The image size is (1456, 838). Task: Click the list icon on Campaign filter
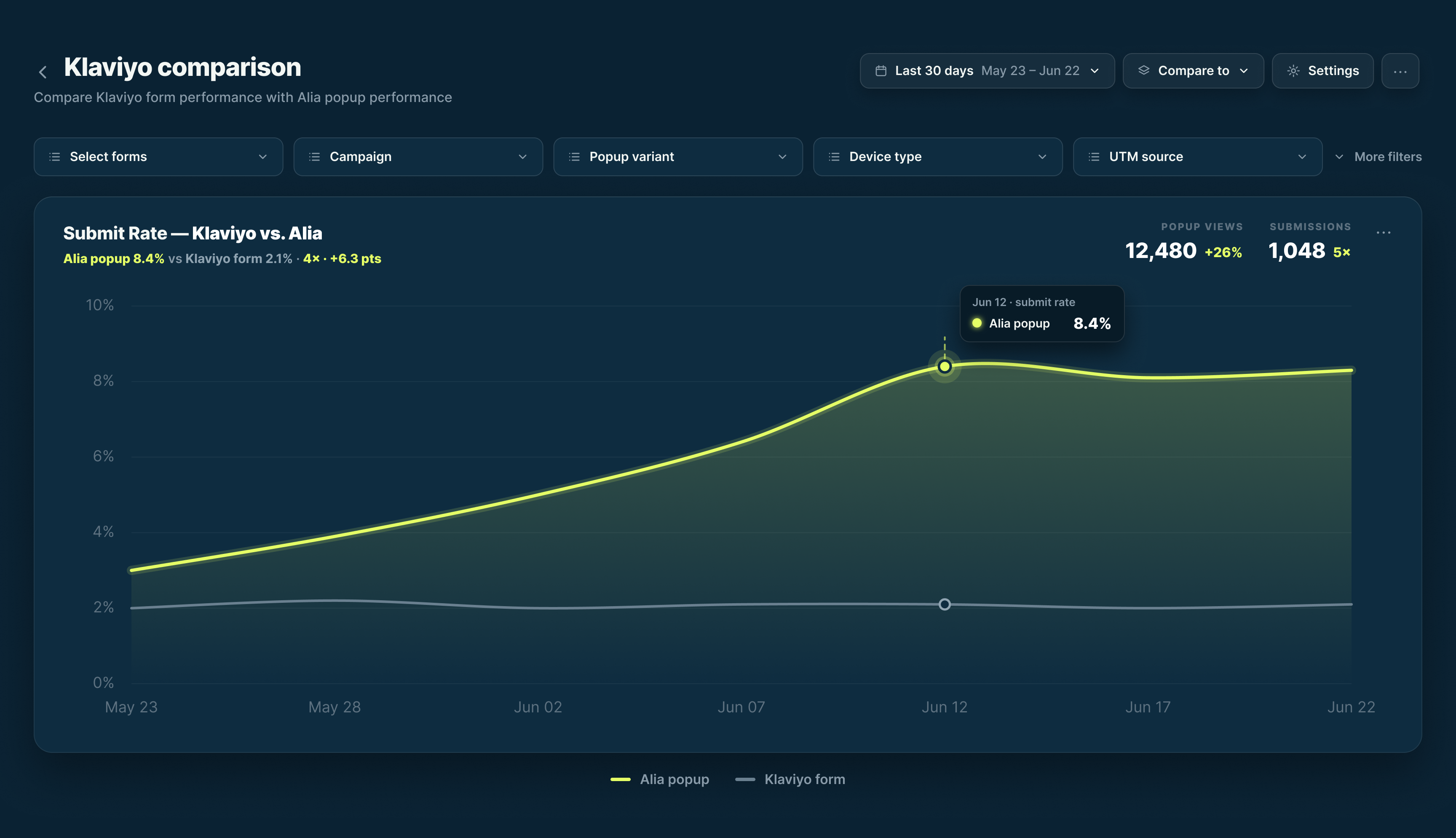[315, 156]
